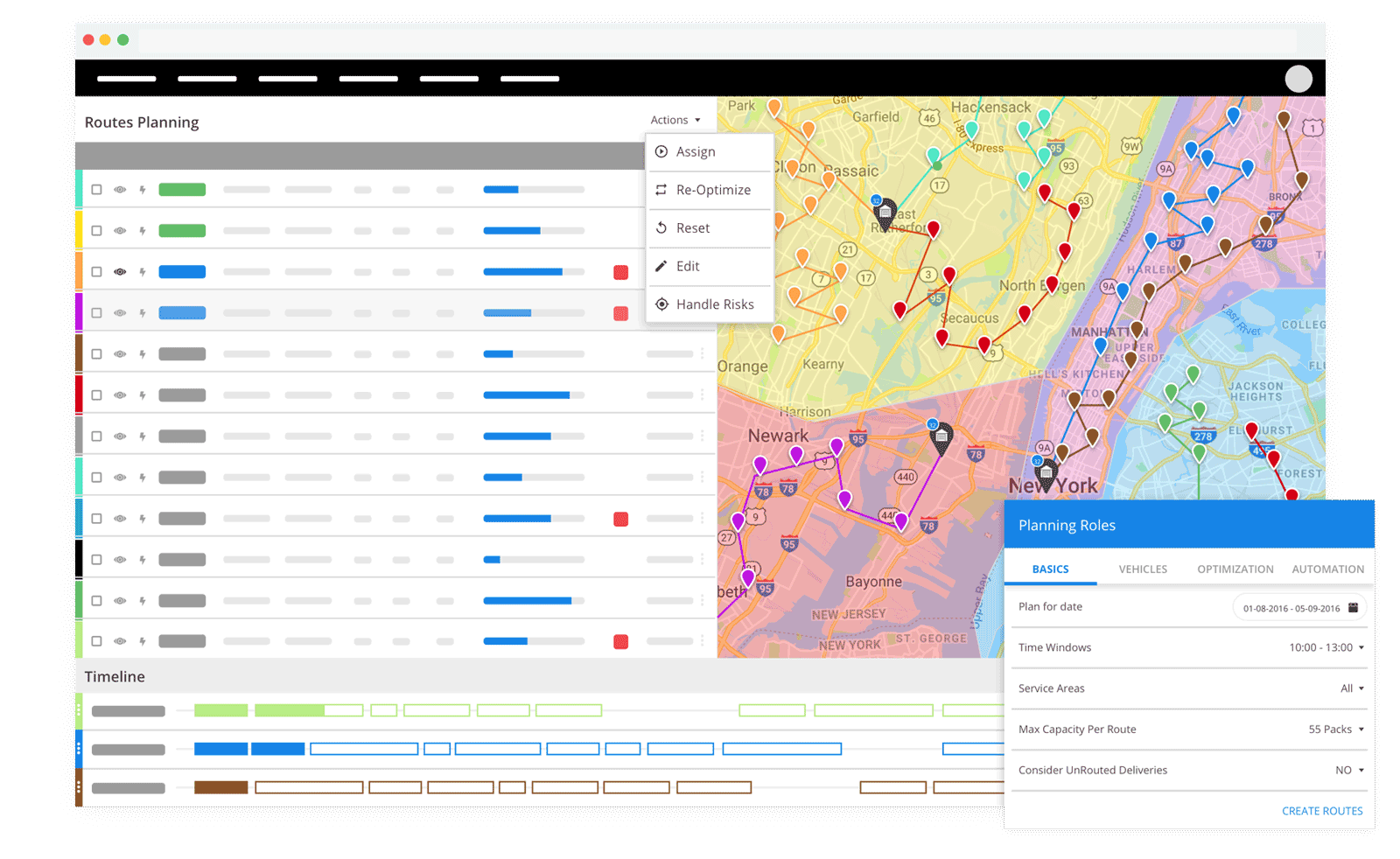Open the three-dot menu of the gray-marked row
This screenshot has height=859, width=1400.
(x=702, y=436)
